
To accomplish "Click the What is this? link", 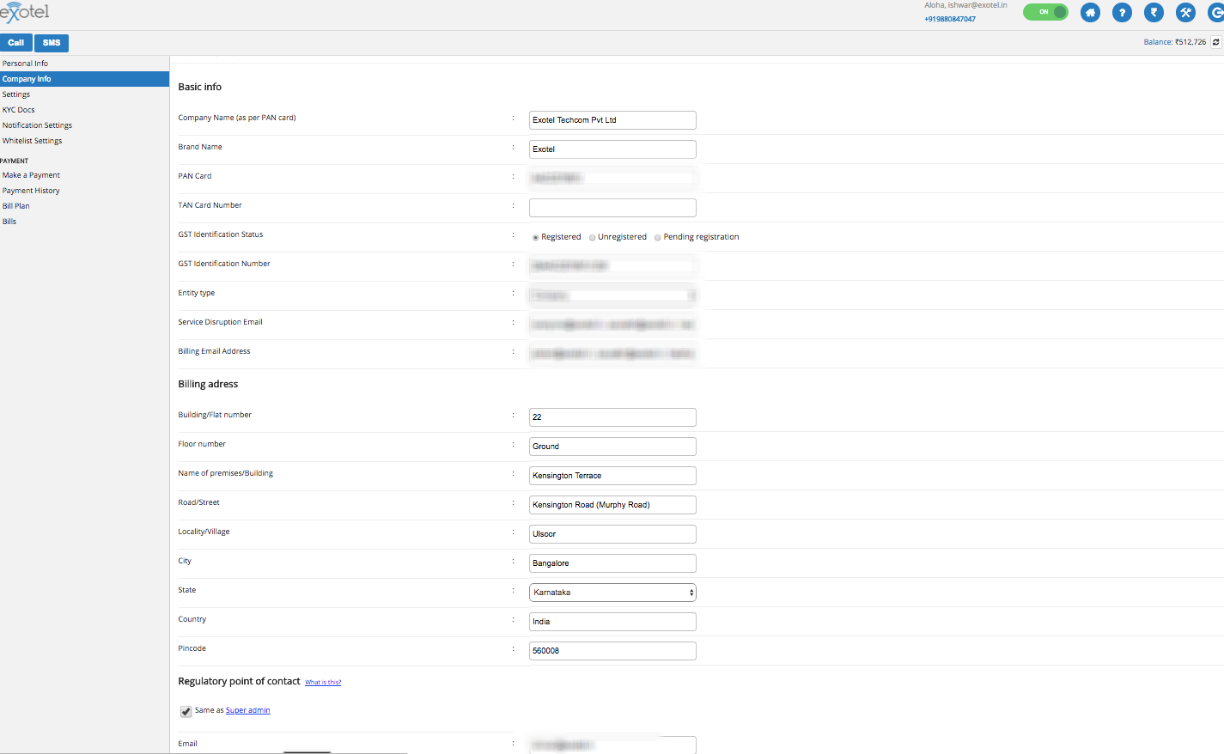I will click(323, 682).
